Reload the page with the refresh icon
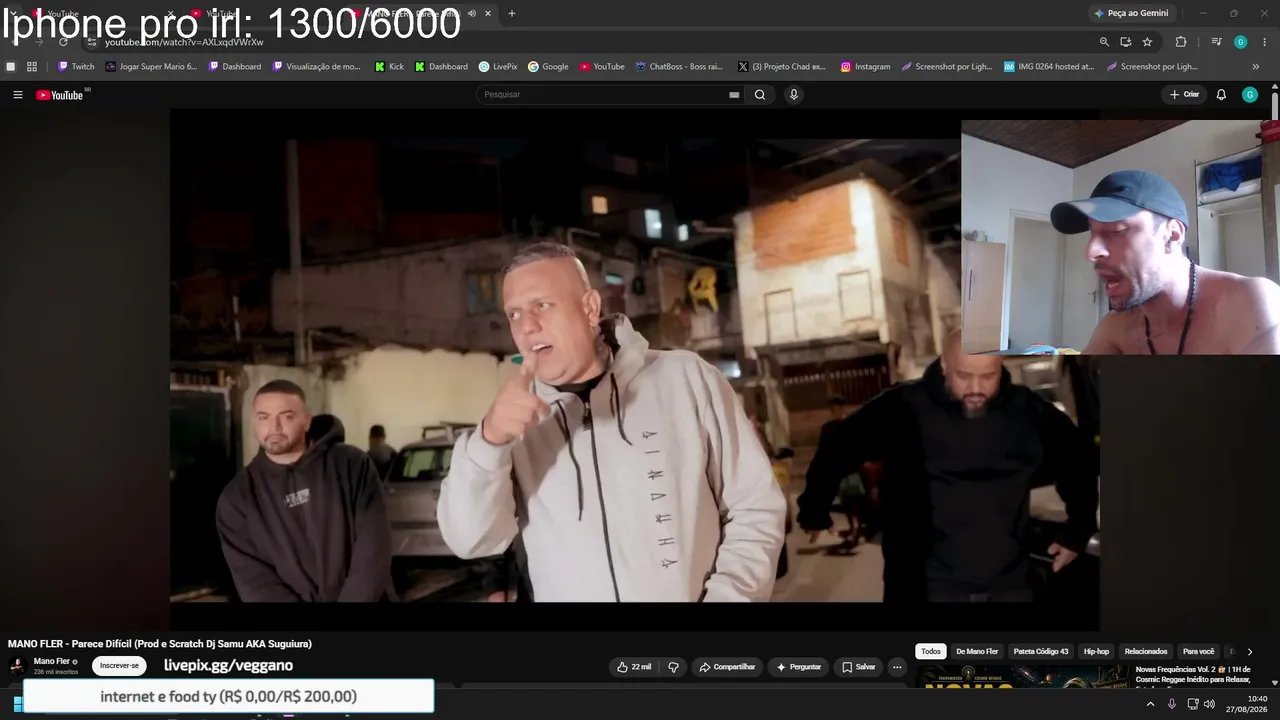This screenshot has width=1280, height=720. pyautogui.click(x=63, y=42)
